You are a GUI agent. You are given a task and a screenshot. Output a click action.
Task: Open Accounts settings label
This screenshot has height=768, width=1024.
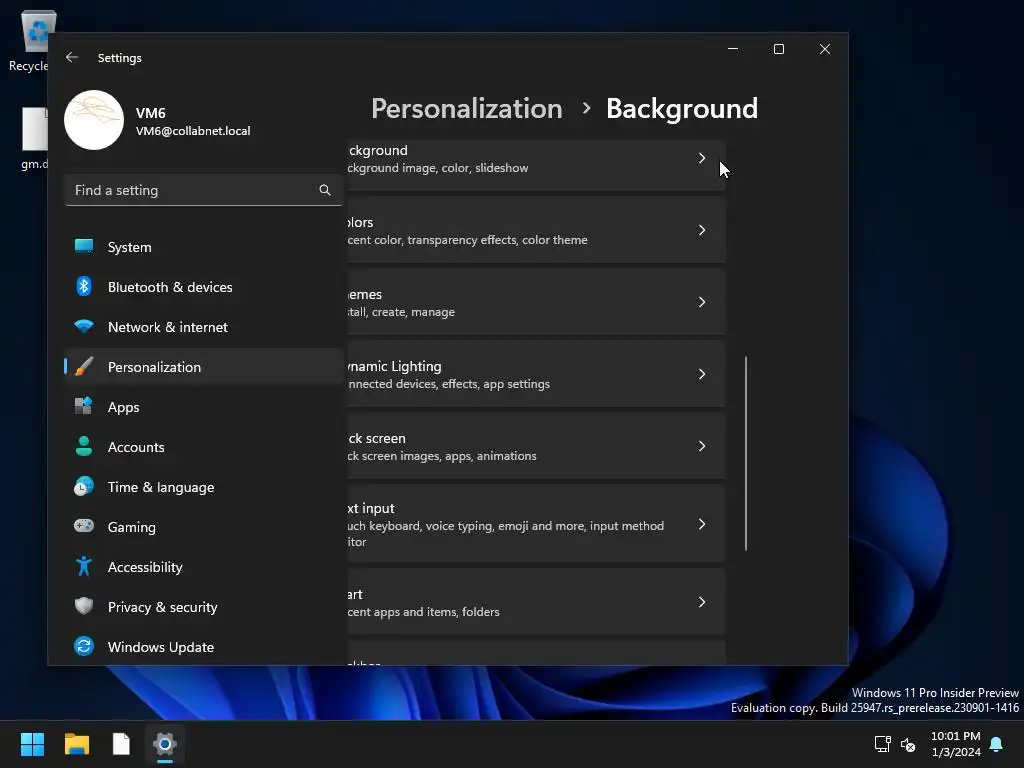136,447
